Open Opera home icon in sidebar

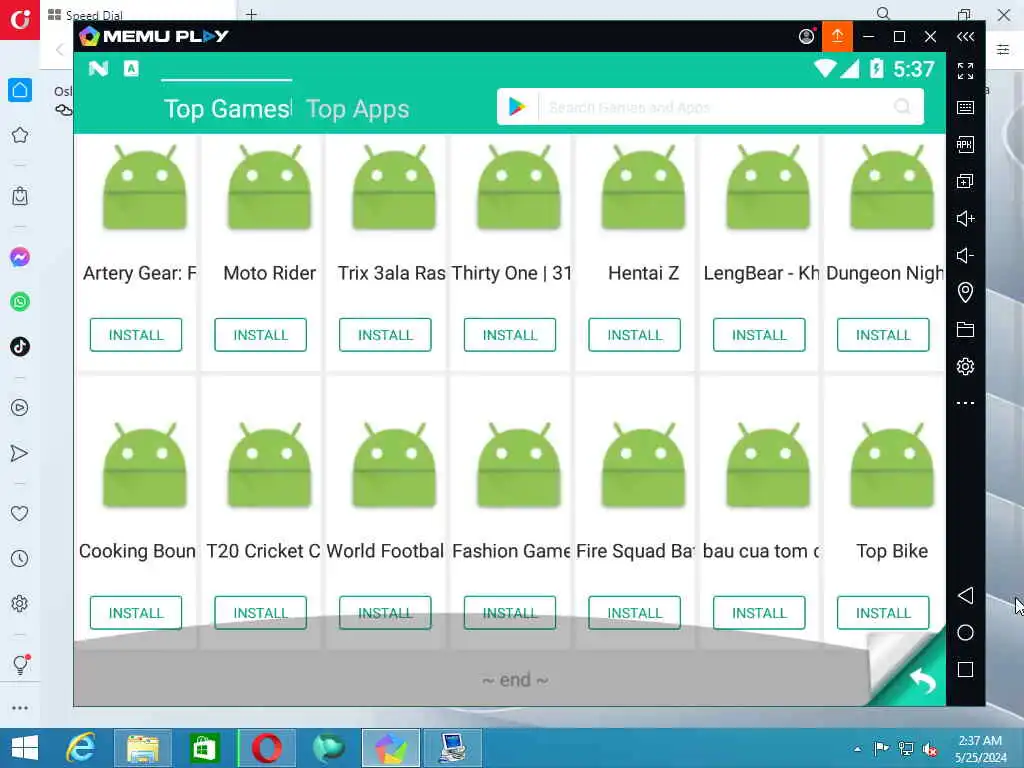pos(20,90)
